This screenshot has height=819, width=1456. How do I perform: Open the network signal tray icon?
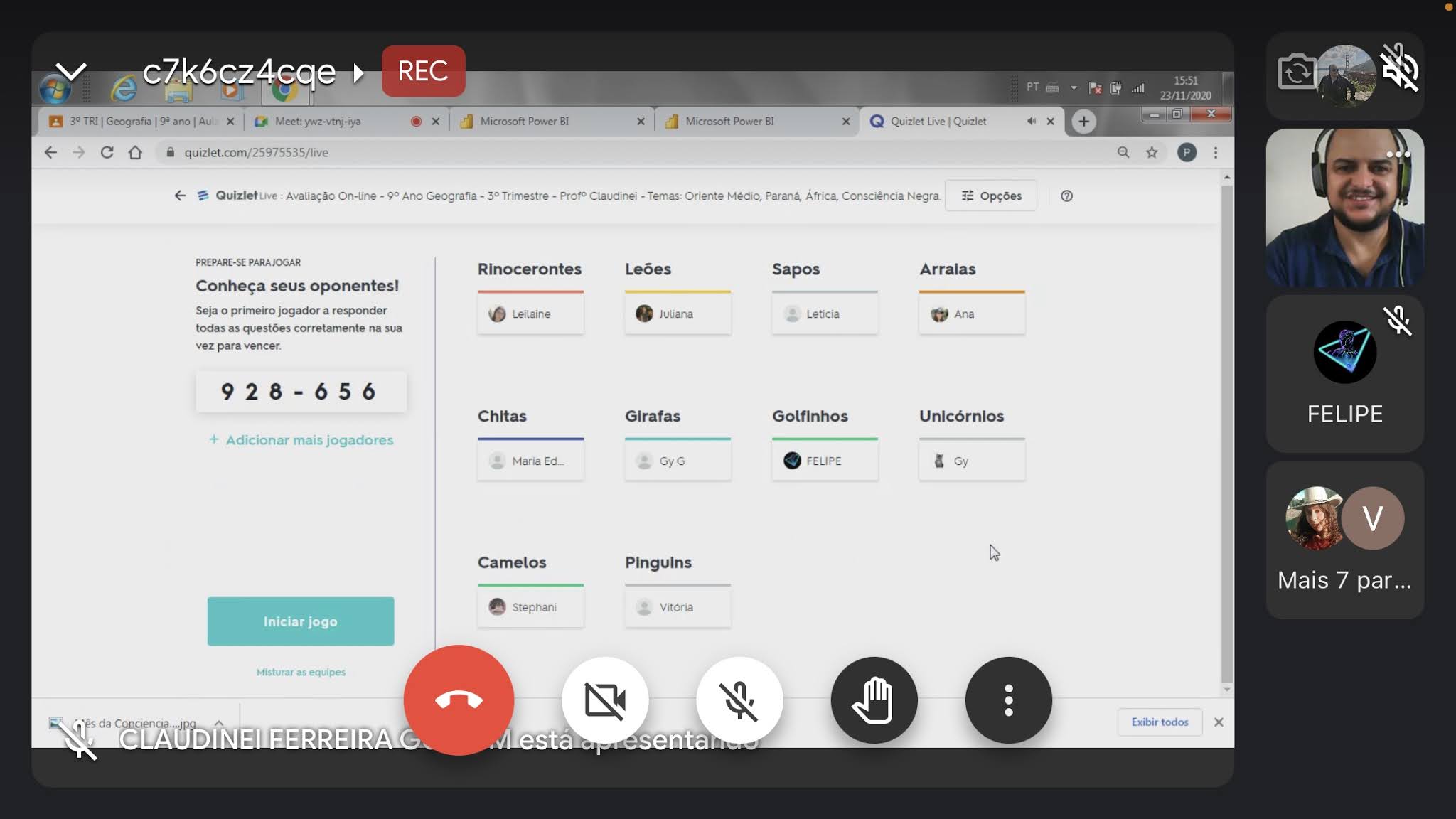point(1138,88)
